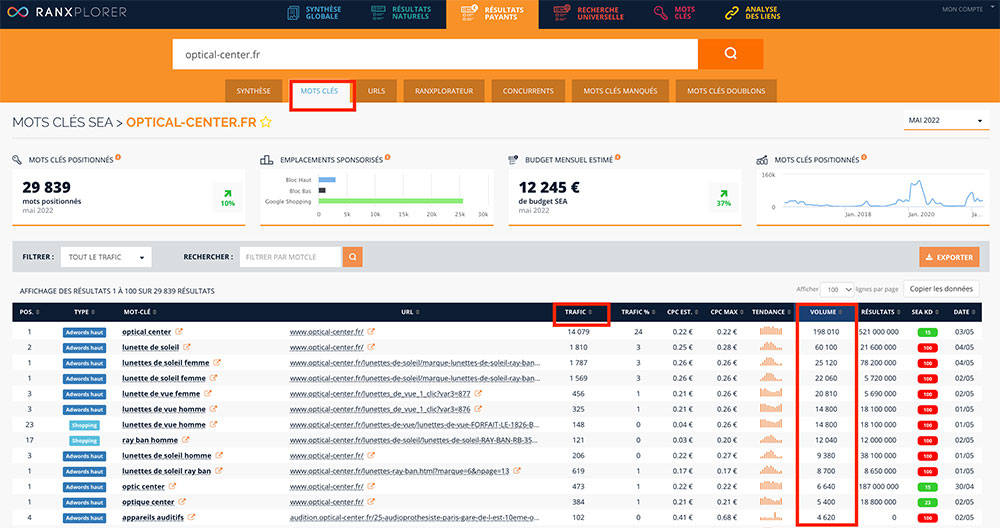This screenshot has height=528, width=1000.
Task: Open the lines-per-page '100' dropdown
Action: tap(837, 290)
